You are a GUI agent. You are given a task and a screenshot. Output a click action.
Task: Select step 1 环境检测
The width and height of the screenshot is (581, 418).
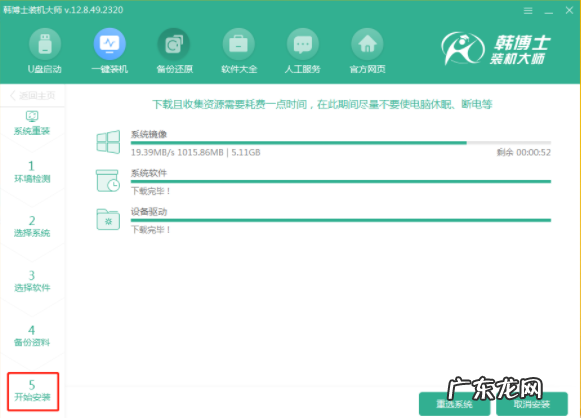click(32, 172)
